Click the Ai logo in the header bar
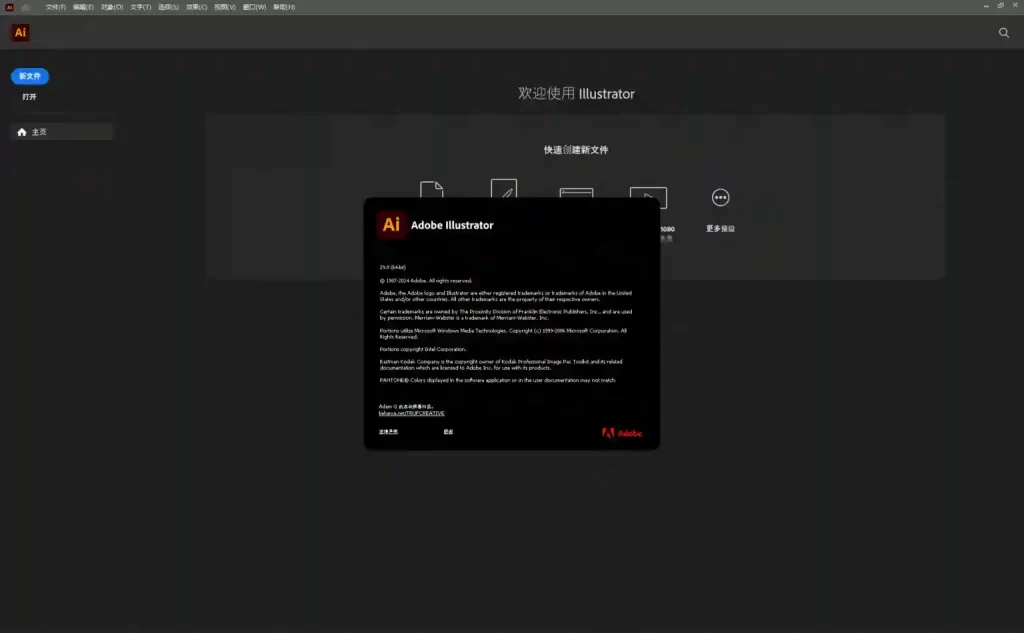Image resolution: width=1024 pixels, height=633 pixels. click(20, 33)
